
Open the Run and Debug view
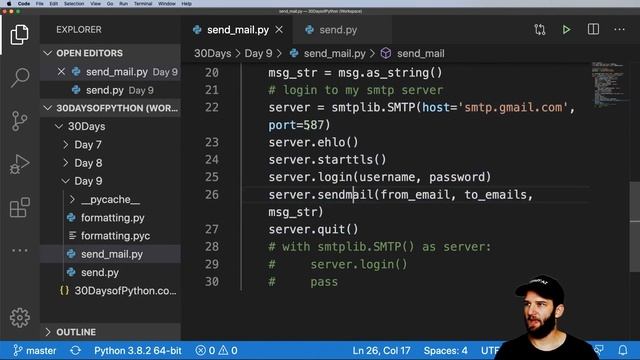click(x=20, y=164)
